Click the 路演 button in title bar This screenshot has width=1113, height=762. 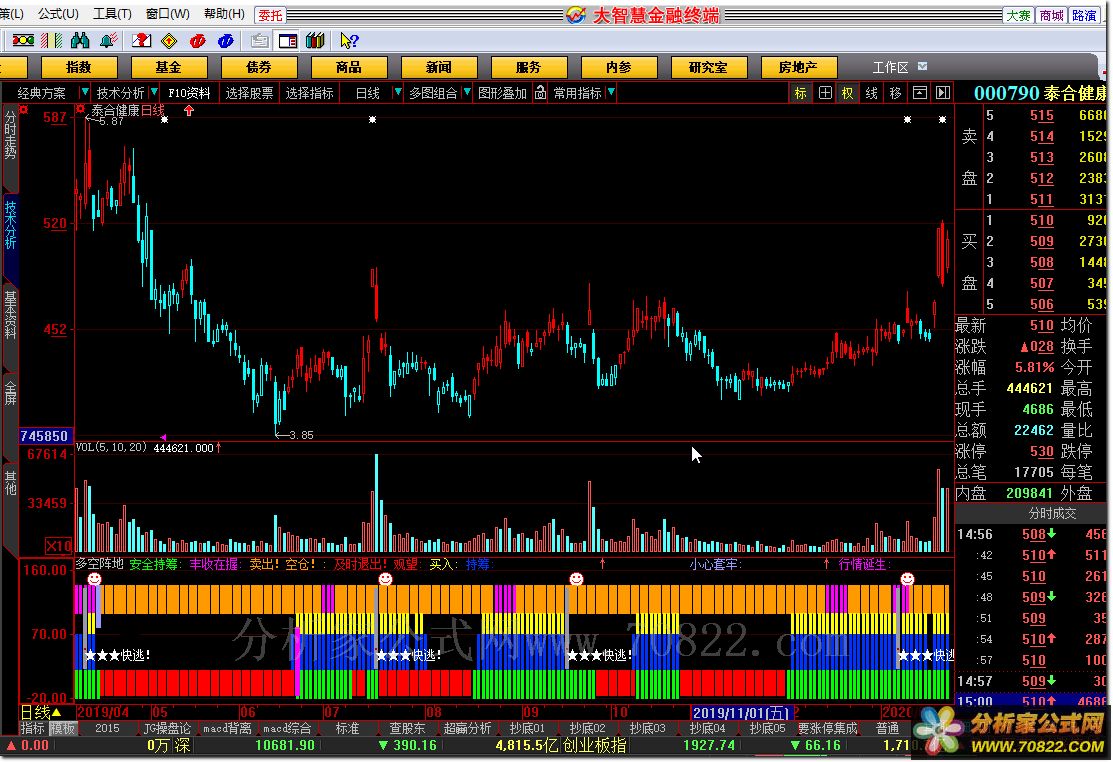tap(1085, 16)
